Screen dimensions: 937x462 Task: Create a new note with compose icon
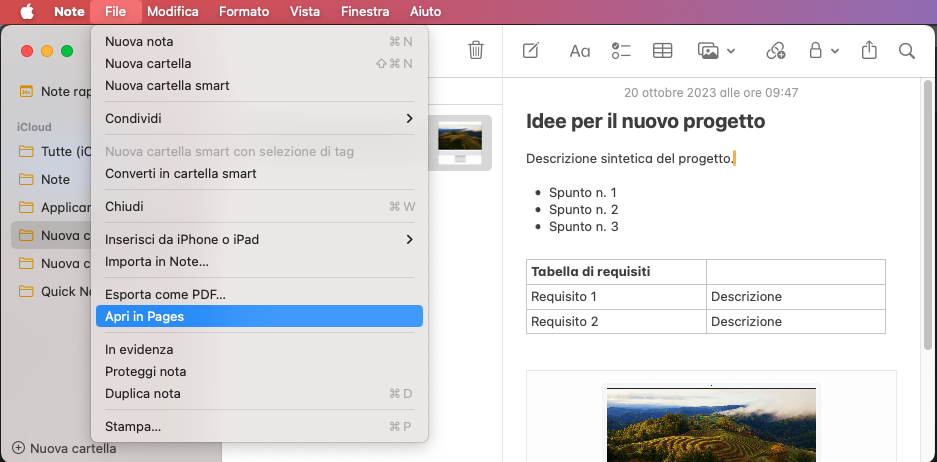531,50
